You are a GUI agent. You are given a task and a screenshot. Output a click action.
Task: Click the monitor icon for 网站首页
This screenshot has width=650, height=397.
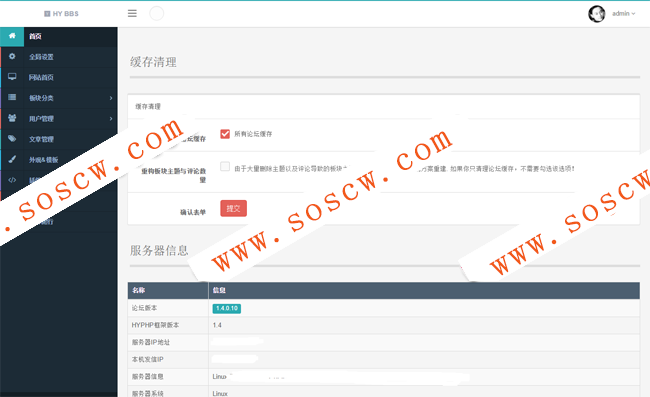[x=12, y=77]
